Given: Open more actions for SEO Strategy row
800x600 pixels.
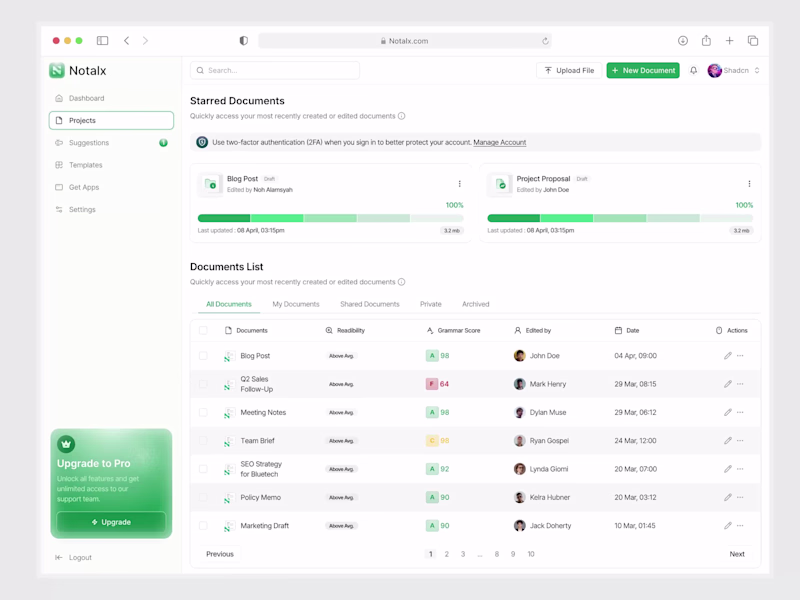Looking at the screenshot, I should [x=740, y=469].
